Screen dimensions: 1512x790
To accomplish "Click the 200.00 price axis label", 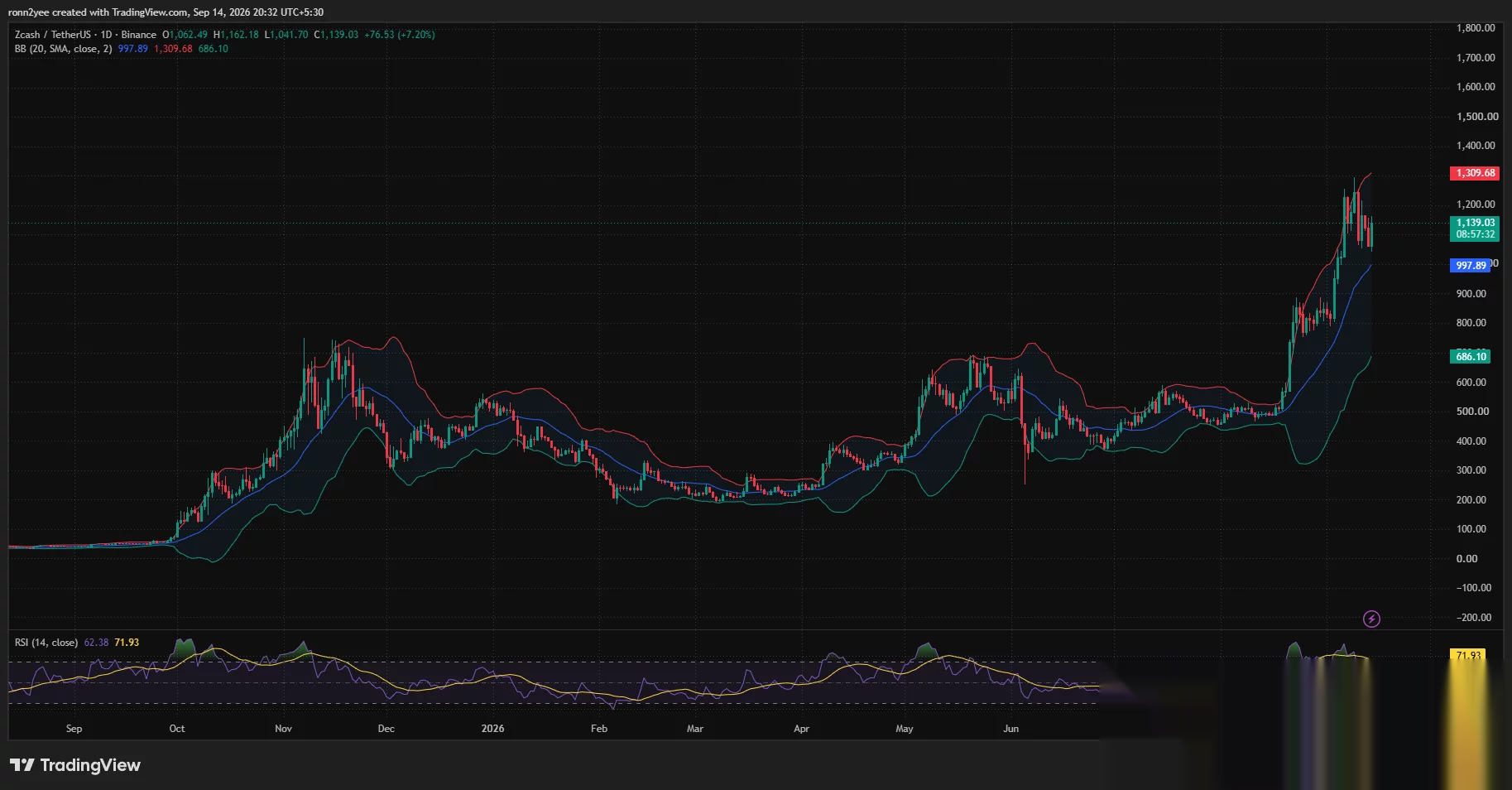I will (x=1471, y=500).
